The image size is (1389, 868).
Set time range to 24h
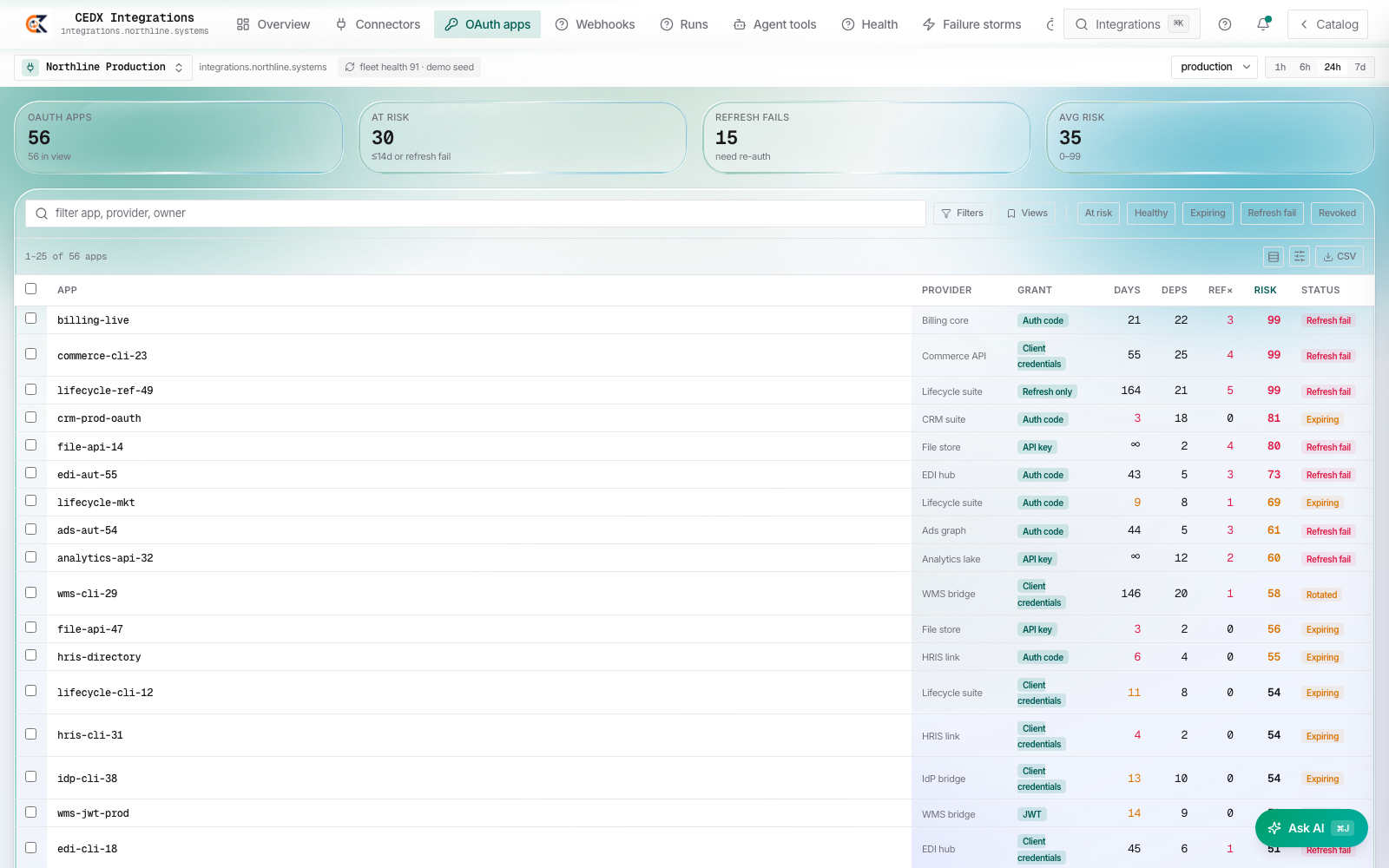tap(1333, 67)
